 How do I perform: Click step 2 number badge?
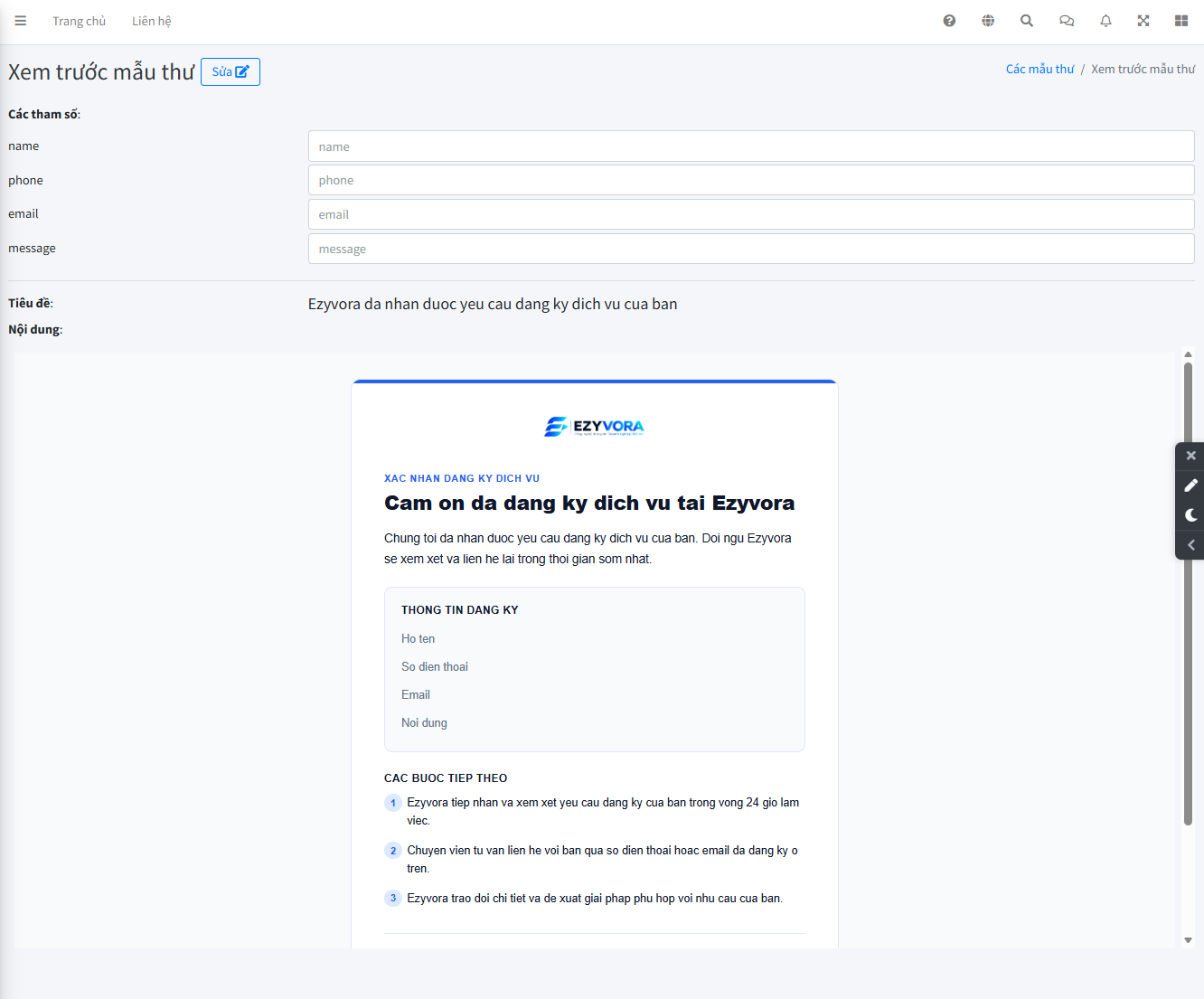[393, 851]
